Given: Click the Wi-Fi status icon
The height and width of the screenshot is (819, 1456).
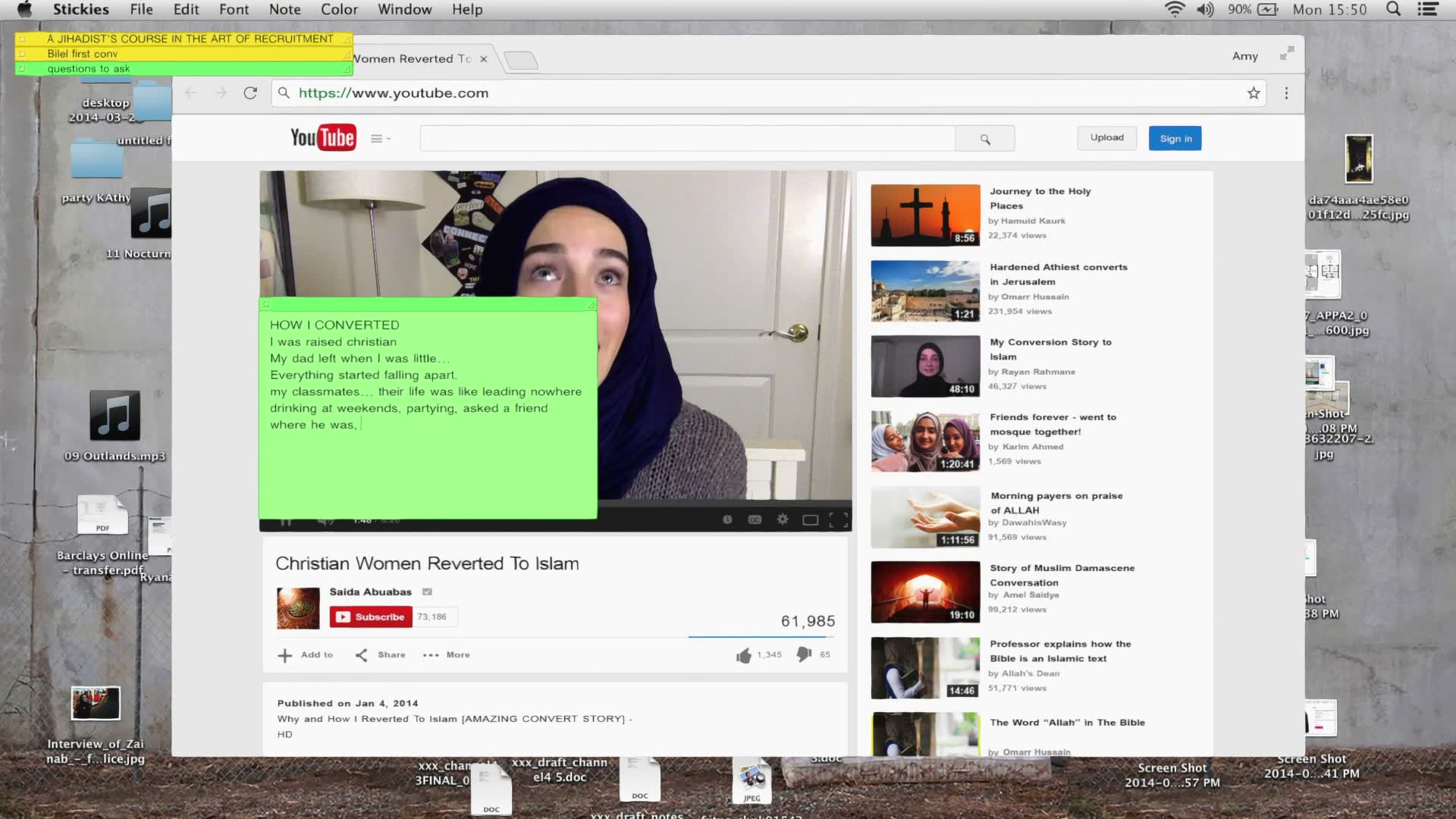Looking at the screenshot, I should click(x=1175, y=9).
